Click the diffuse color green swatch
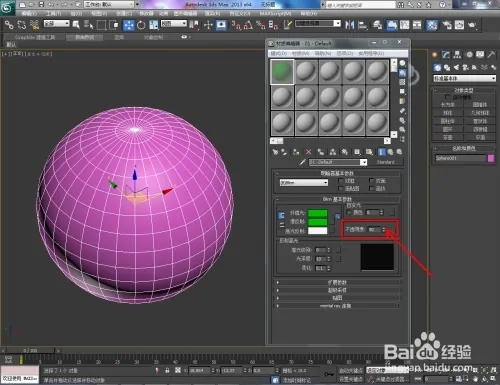Screen dimensions: 500x385 (317, 222)
